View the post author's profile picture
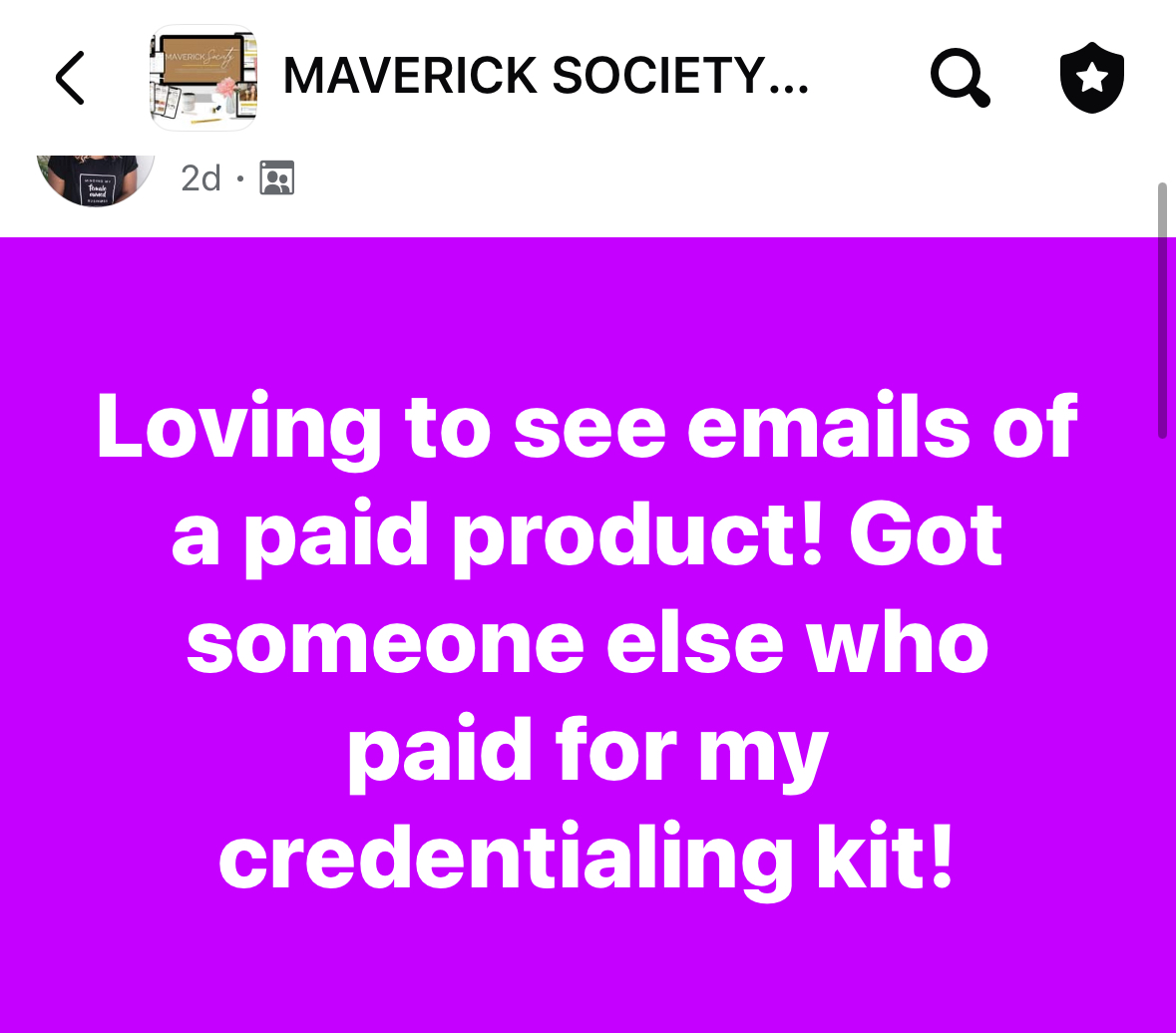 tap(95, 180)
